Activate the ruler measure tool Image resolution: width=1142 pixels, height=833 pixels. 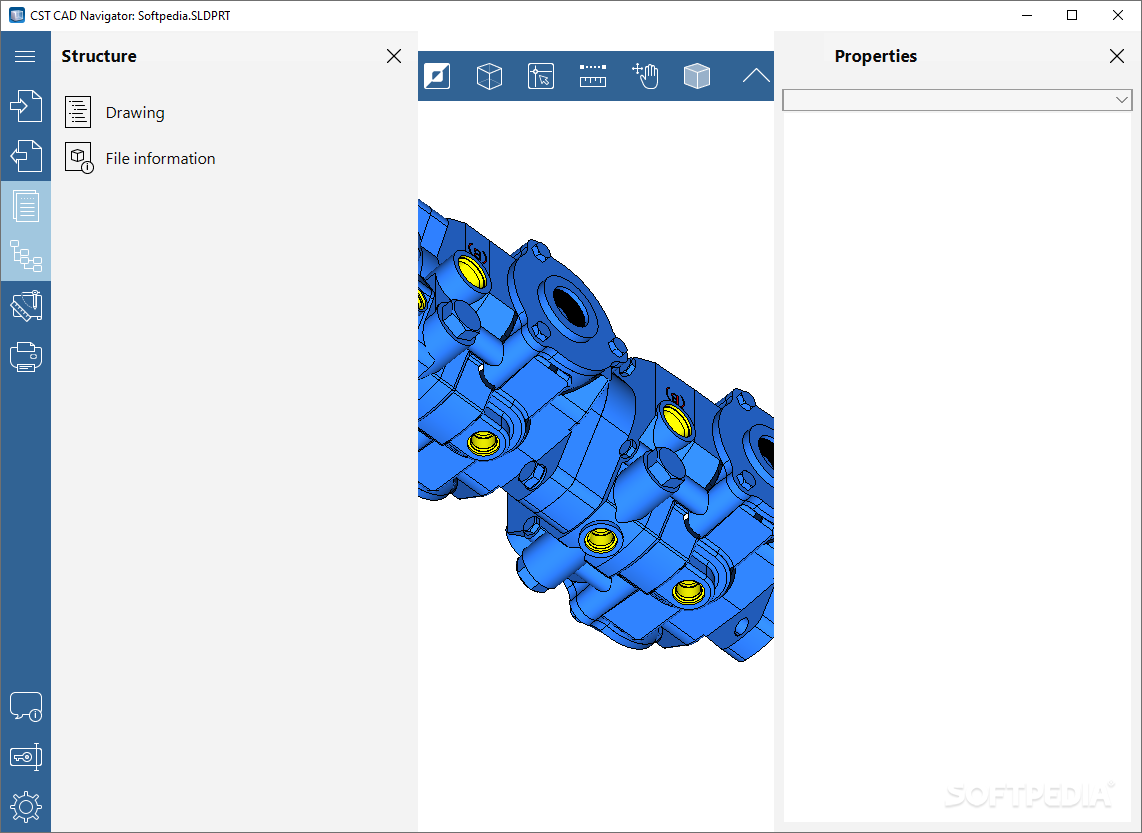point(593,76)
